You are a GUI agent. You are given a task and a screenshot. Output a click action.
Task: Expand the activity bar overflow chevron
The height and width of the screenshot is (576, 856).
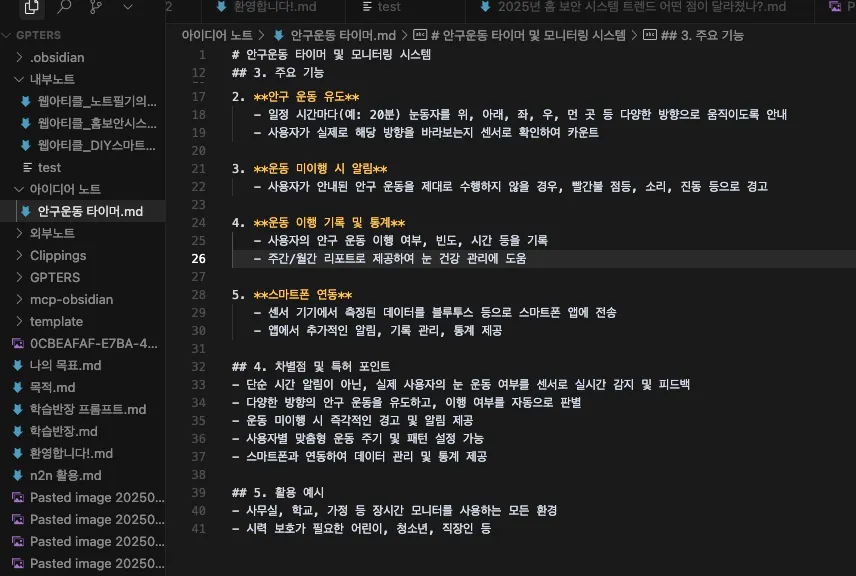[128, 7]
